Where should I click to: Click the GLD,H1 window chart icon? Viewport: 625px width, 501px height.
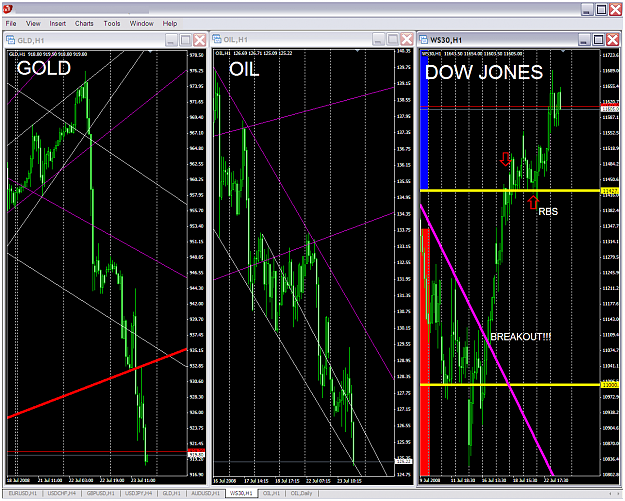coord(11,40)
